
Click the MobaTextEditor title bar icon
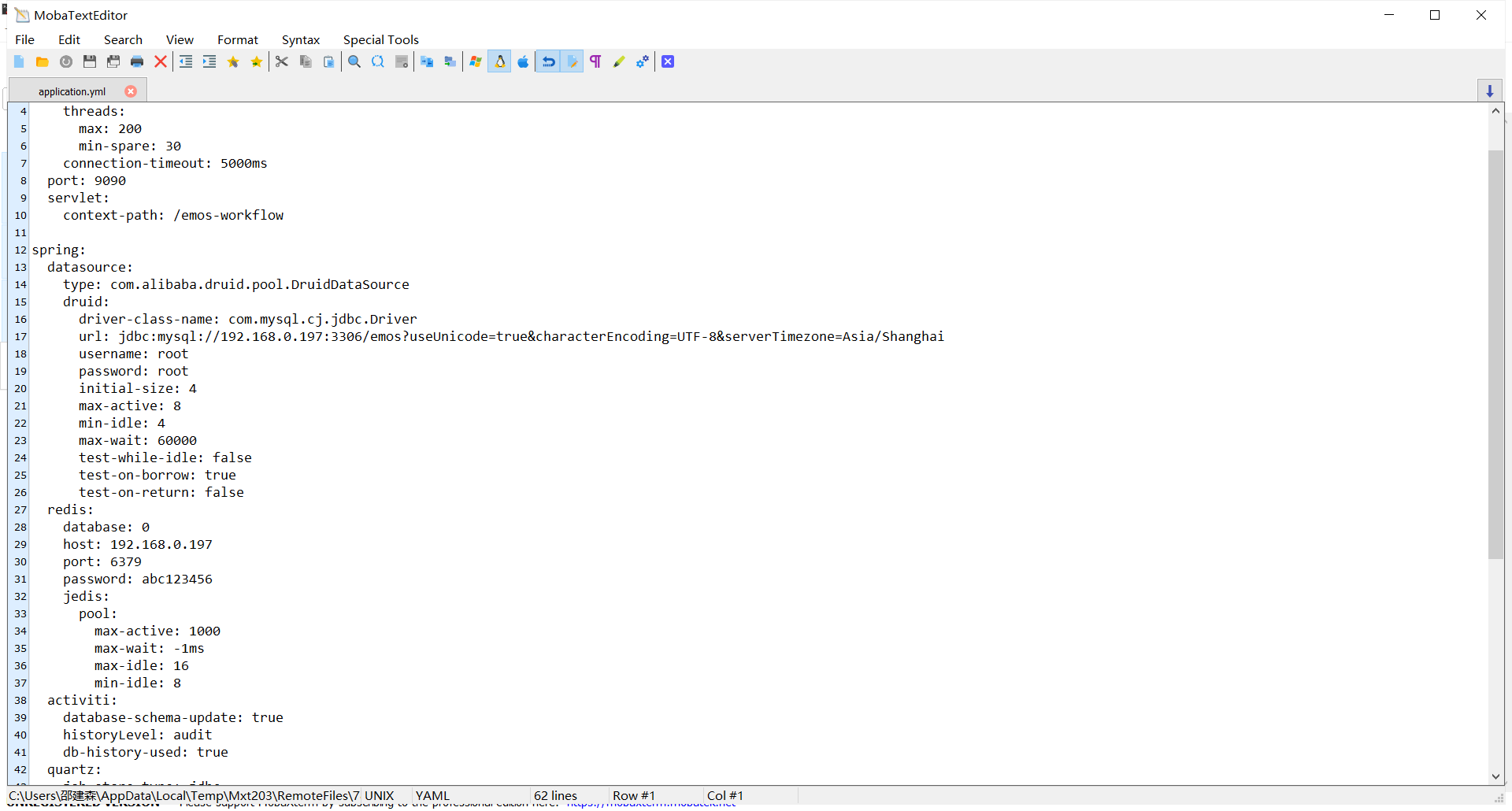click(x=22, y=15)
